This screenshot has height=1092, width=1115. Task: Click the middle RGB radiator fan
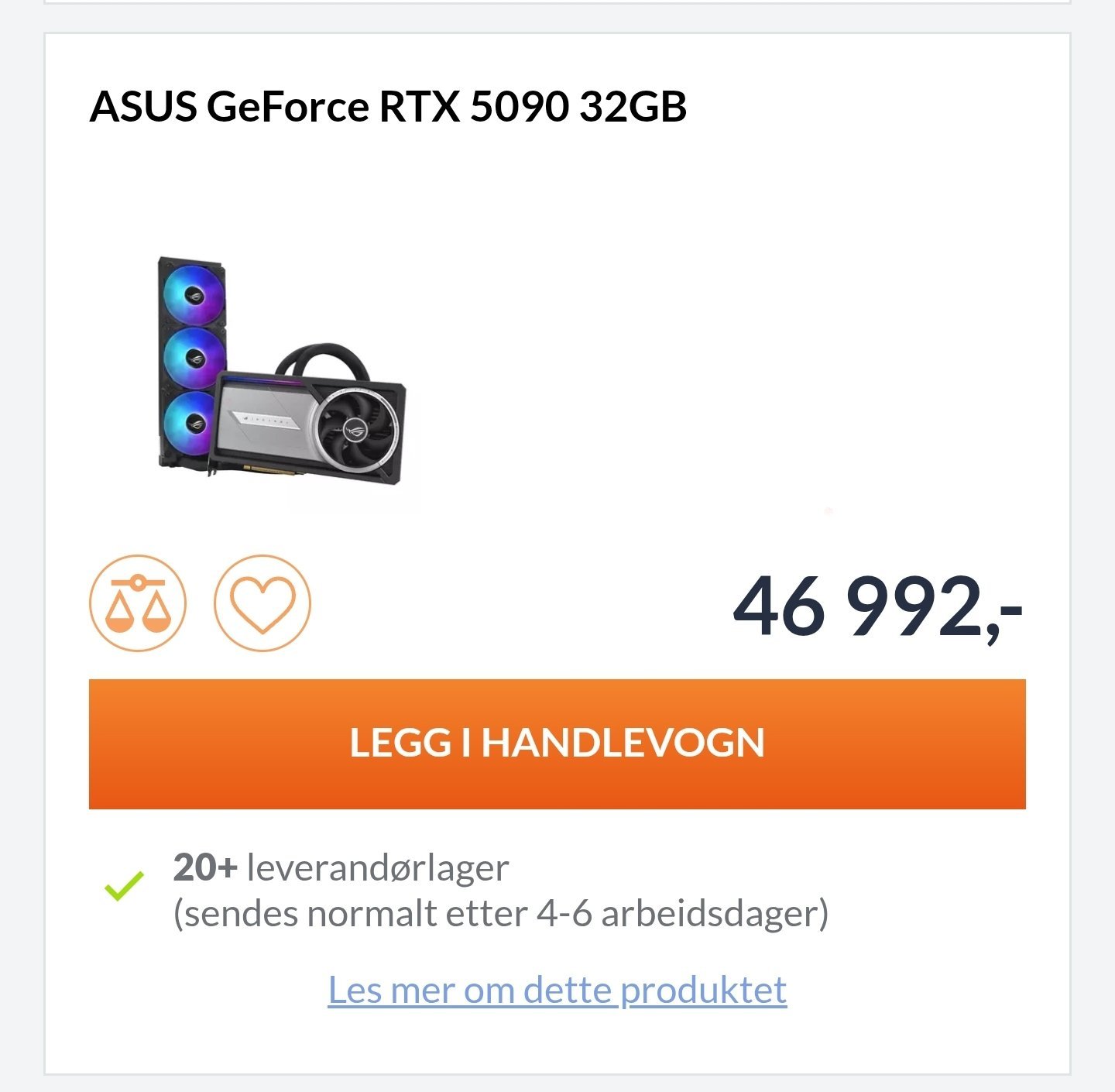(x=194, y=358)
